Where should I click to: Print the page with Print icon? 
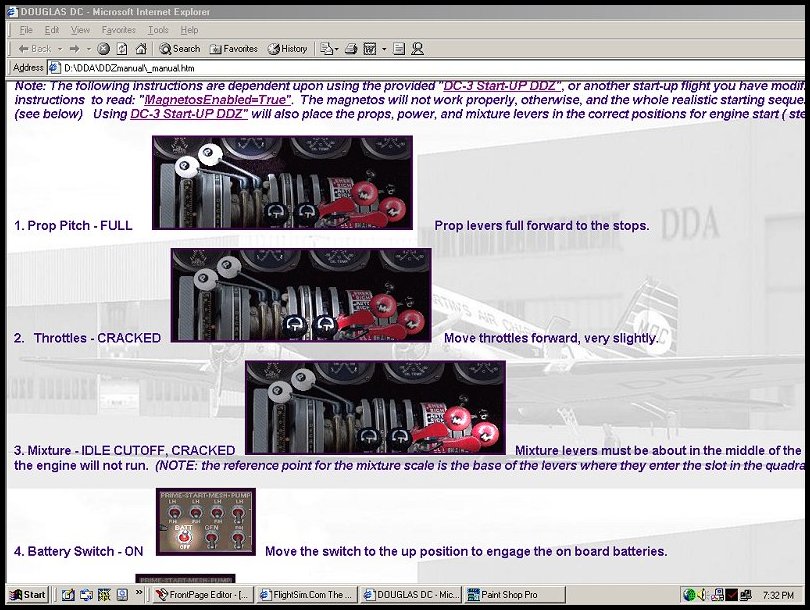351,49
